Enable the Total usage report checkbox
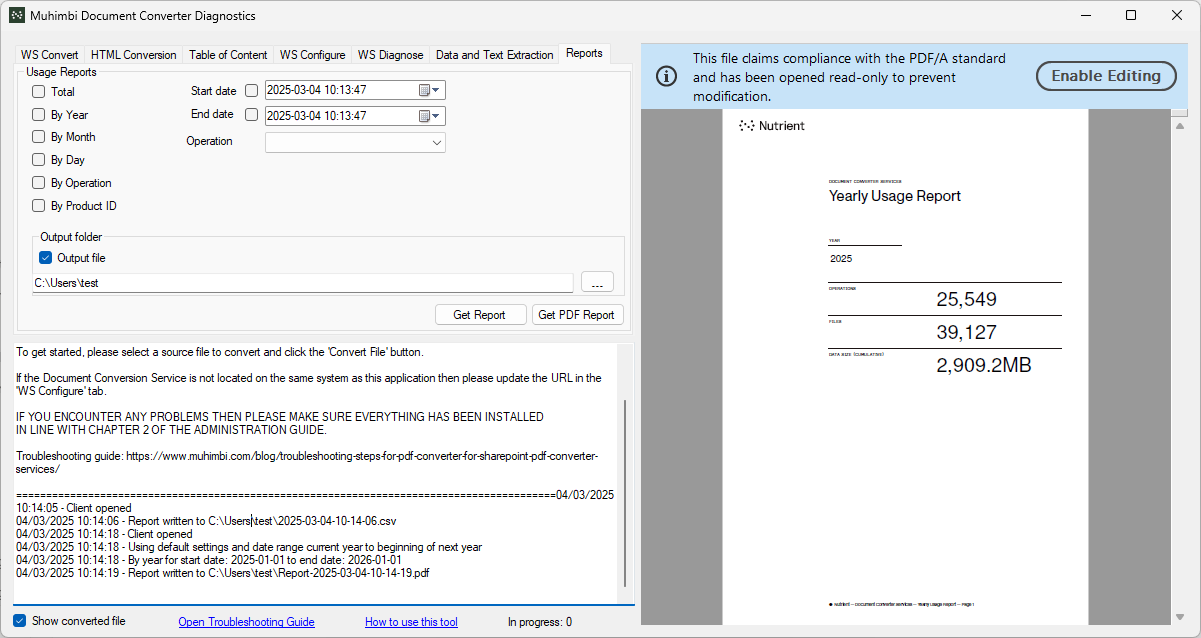This screenshot has height=638, width=1201. click(38, 91)
